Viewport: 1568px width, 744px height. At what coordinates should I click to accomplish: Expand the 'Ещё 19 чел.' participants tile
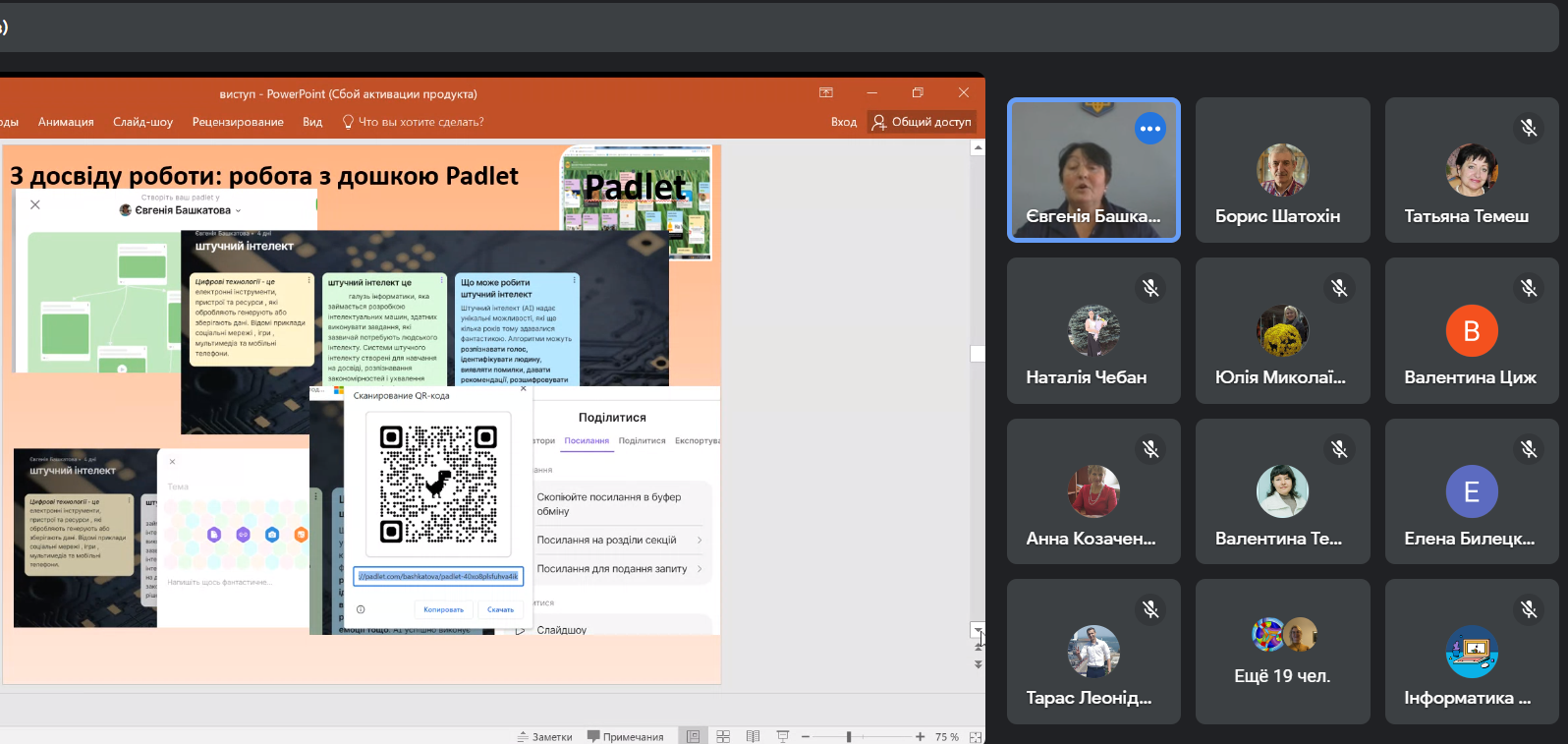tap(1282, 652)
